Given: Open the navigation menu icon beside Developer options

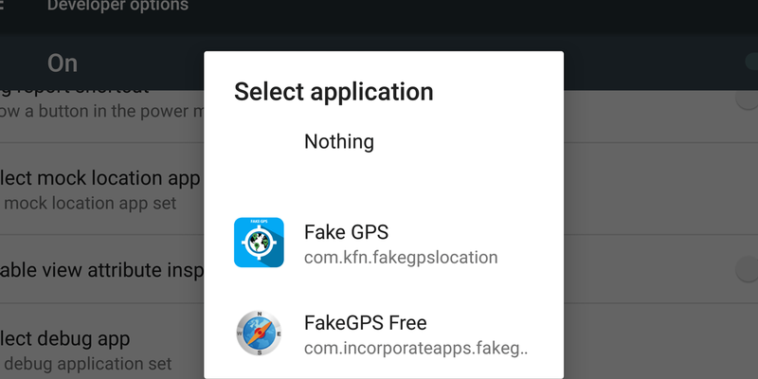Looking at the screenshot, I should pos(1,6).
